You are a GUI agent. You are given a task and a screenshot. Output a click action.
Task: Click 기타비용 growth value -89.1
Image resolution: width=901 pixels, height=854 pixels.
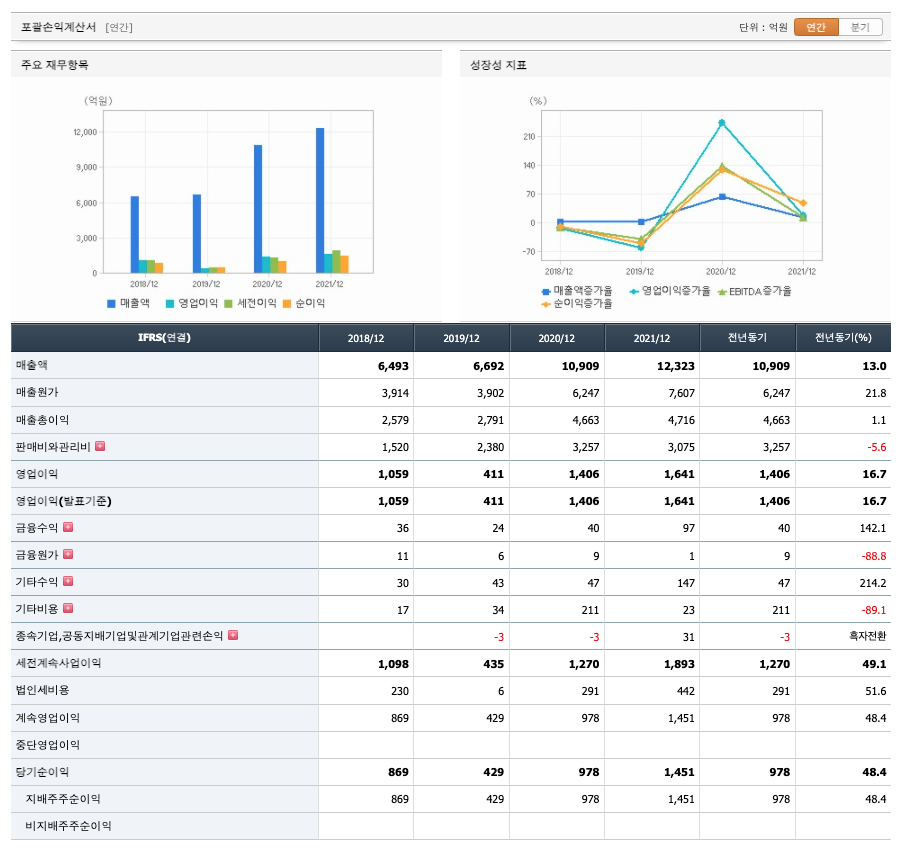pyautogui.click(x=873, y=610)
